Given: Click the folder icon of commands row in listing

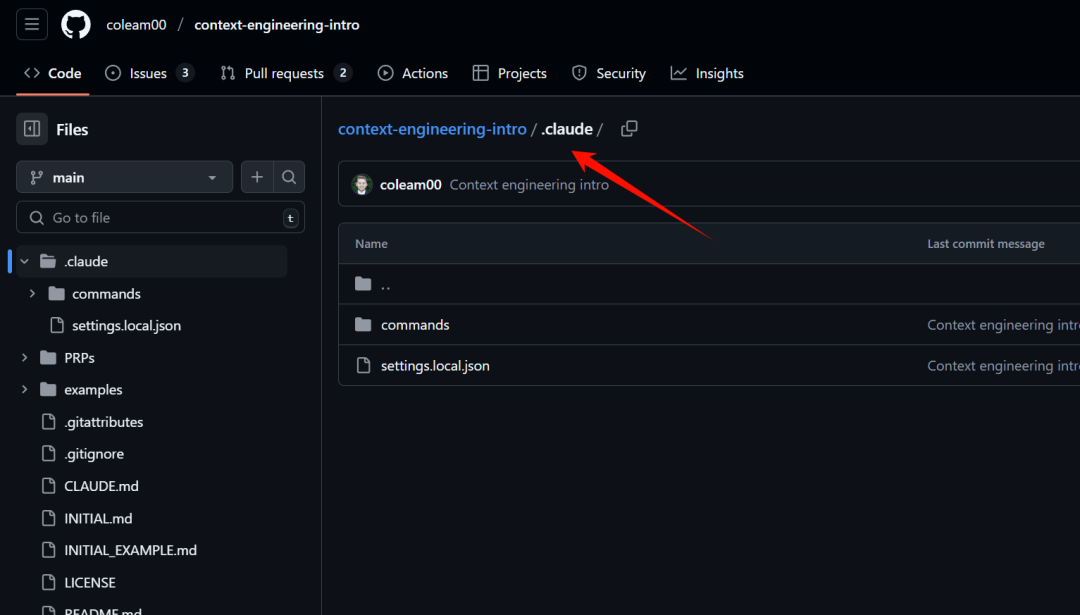Looking at the screenshot, I should pyautogui.click(x=363, y=324).
